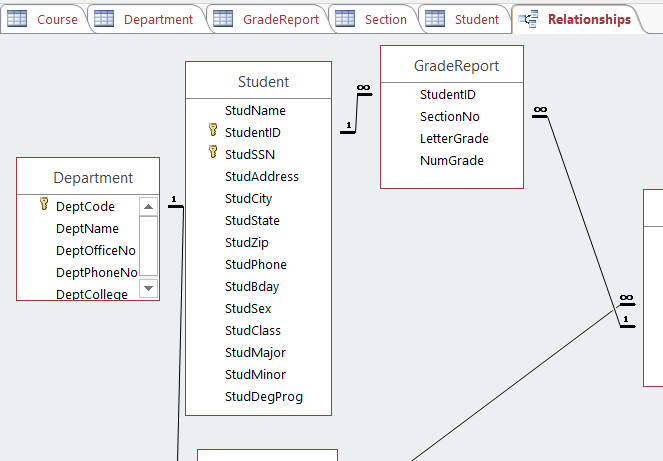Select the Student-GradeReport relationship line
This screenshot has width=663, height=461.
[358, 111]
